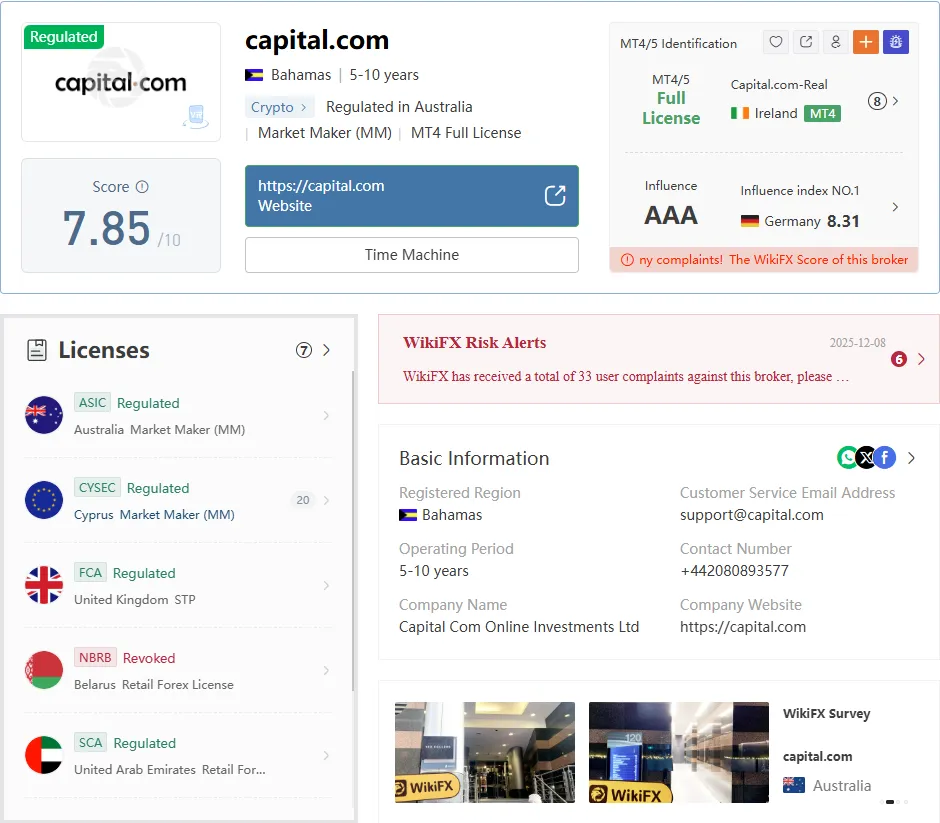Expand the NBRB license row chevron
This screenshot has width=940, height=823.
tap(326, 670)
